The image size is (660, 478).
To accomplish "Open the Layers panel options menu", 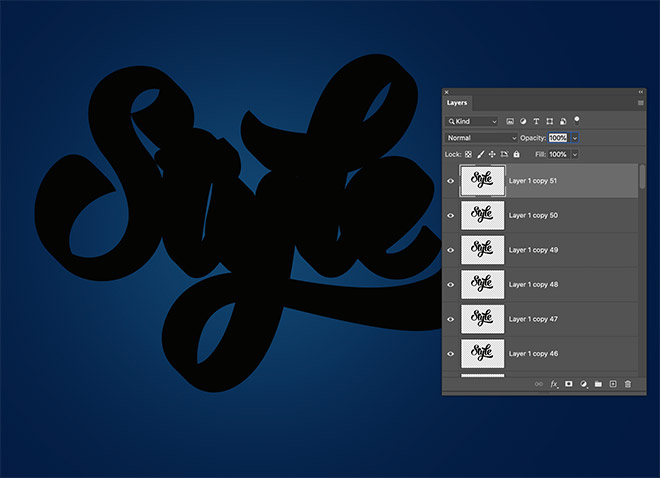I will point(640,102).
